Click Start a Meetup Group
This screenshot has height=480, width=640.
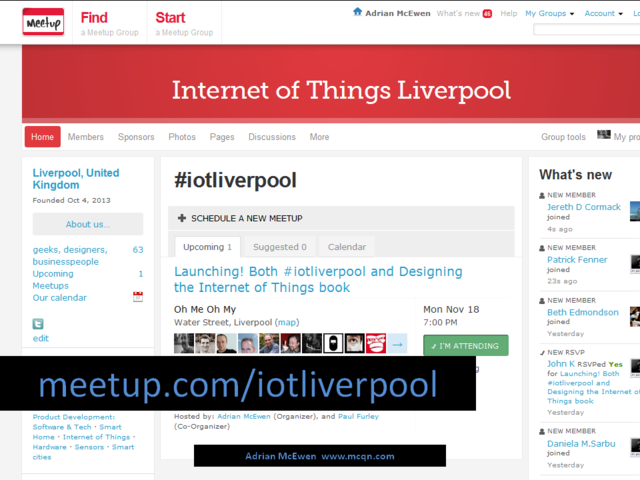[184, 23]
